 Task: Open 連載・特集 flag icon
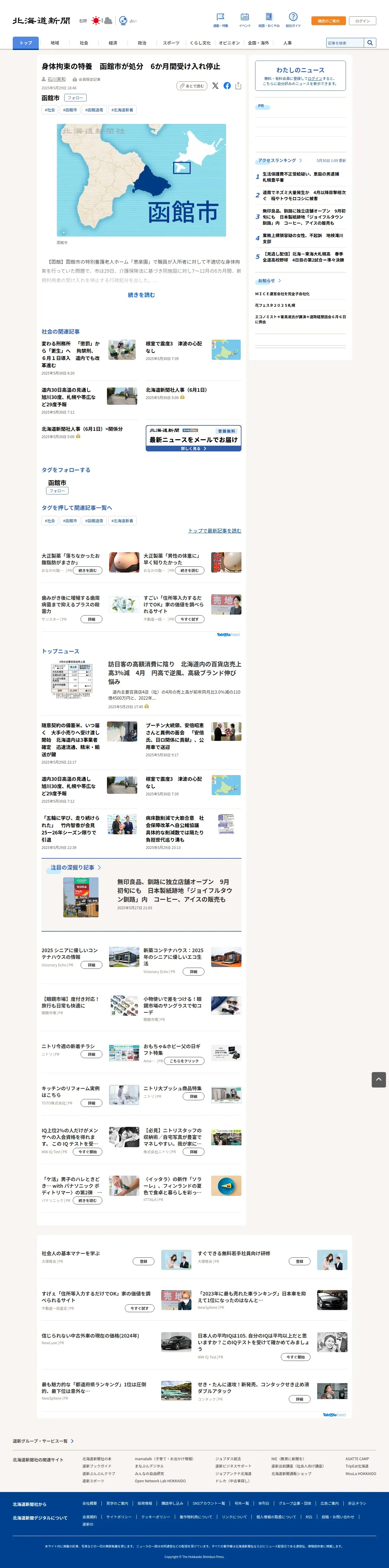pos(220,17)
